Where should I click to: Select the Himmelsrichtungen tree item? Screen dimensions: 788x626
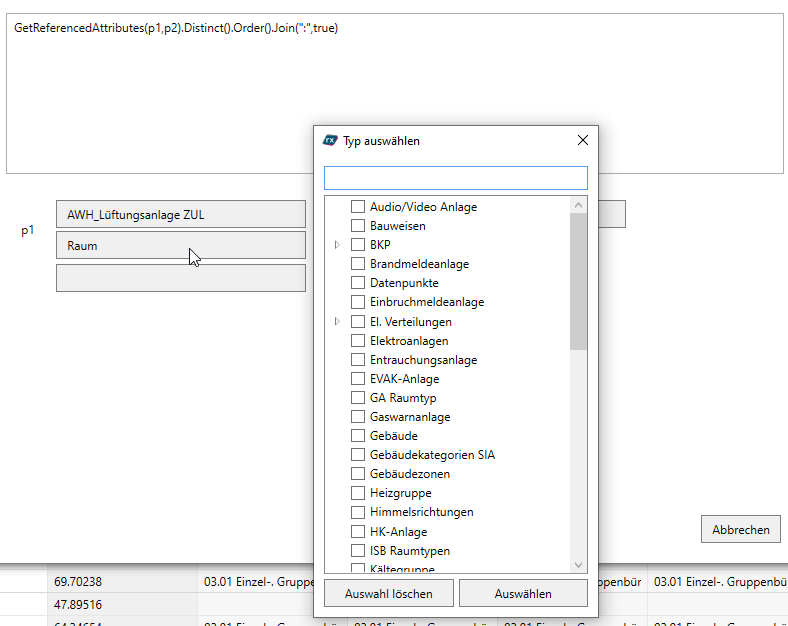point(421,512)
